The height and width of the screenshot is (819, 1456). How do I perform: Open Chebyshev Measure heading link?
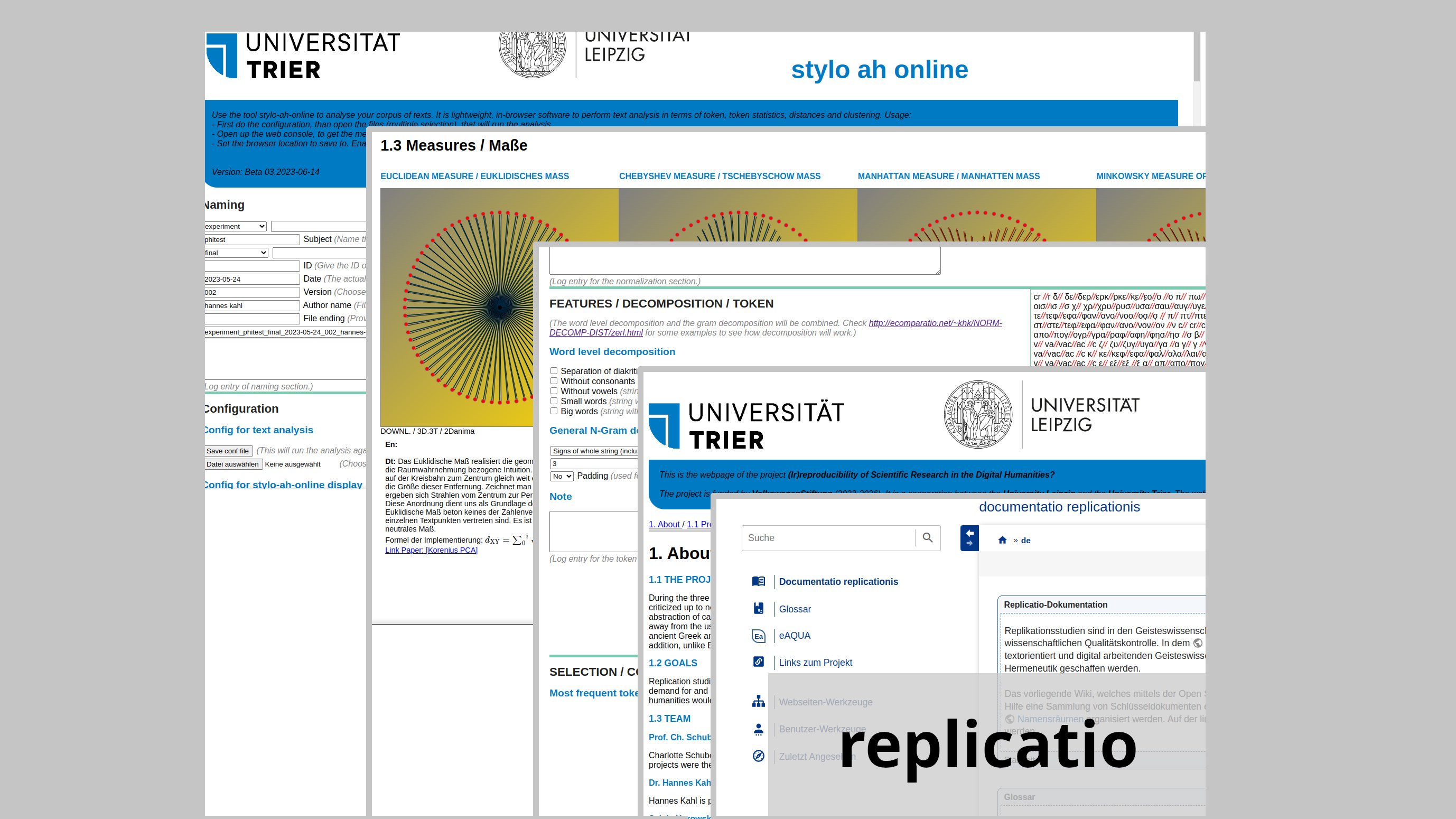pos(720,176)
